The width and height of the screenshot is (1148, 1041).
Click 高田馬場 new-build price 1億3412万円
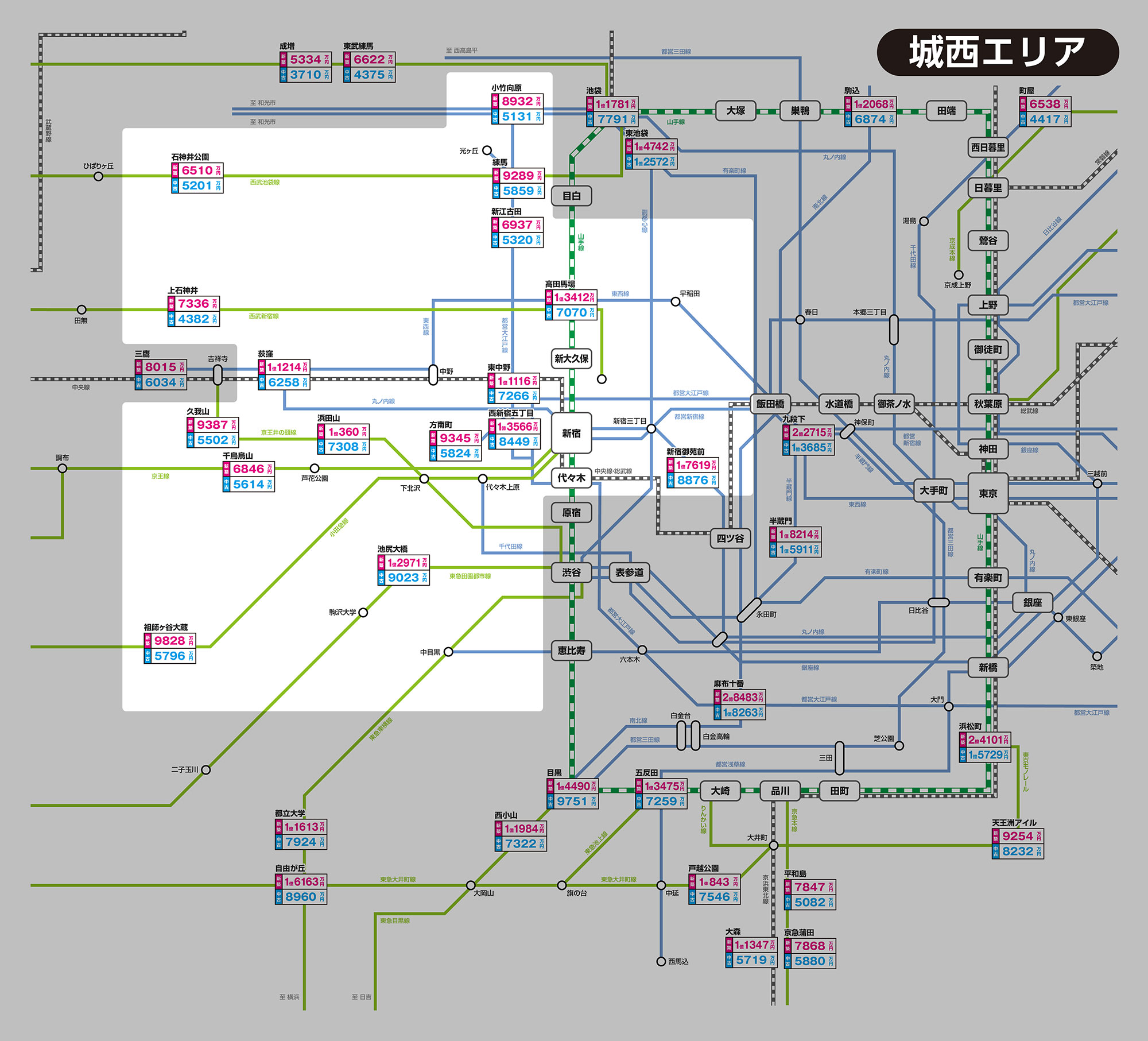point(571,297)
